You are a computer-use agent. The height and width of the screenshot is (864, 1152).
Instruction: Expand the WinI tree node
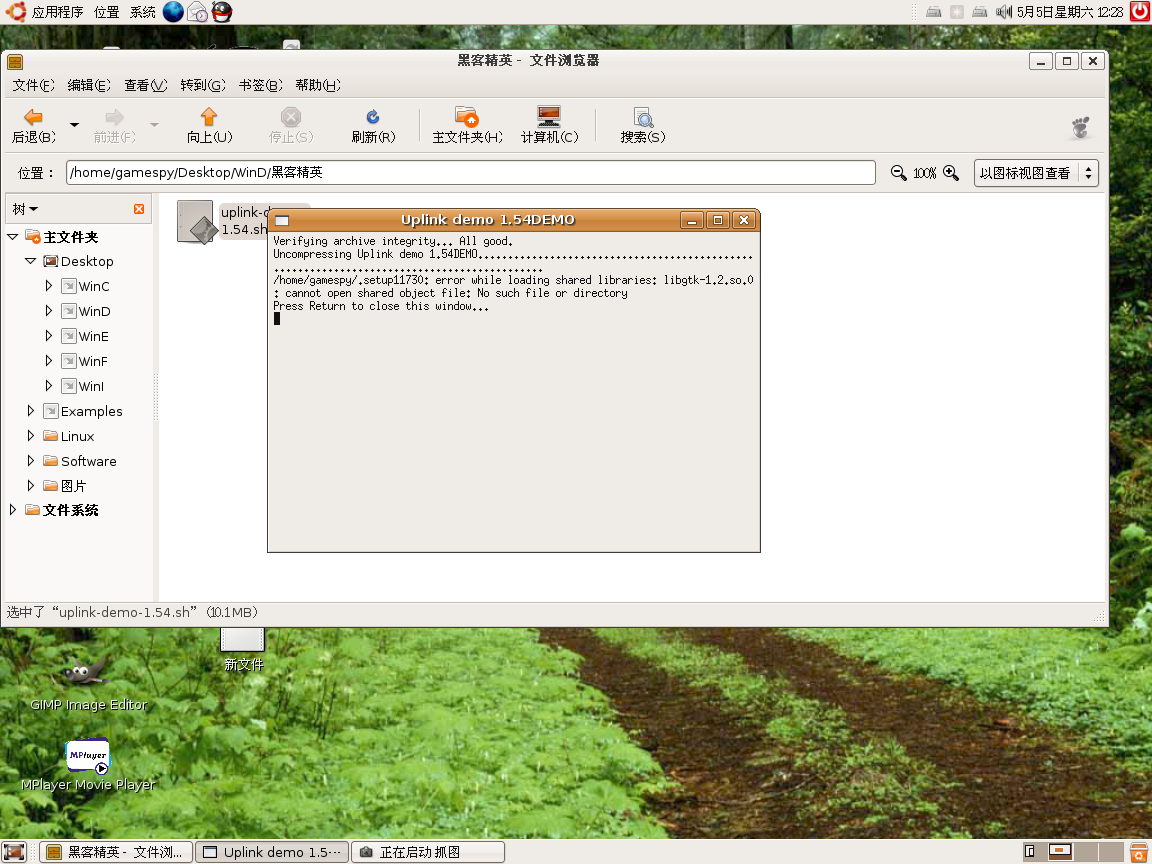click(48, 386)
